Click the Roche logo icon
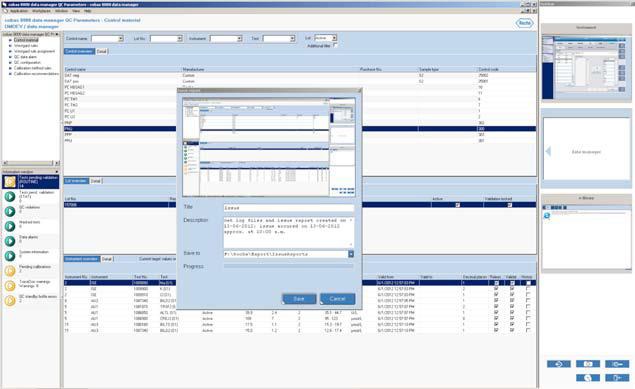635x389 pixels. click(524, 23)
